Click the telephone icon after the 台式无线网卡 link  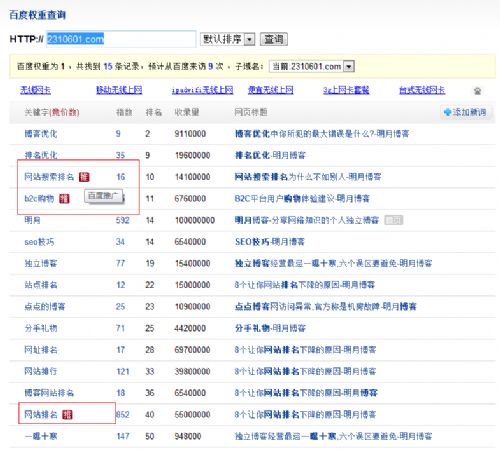tap(477, 90)
